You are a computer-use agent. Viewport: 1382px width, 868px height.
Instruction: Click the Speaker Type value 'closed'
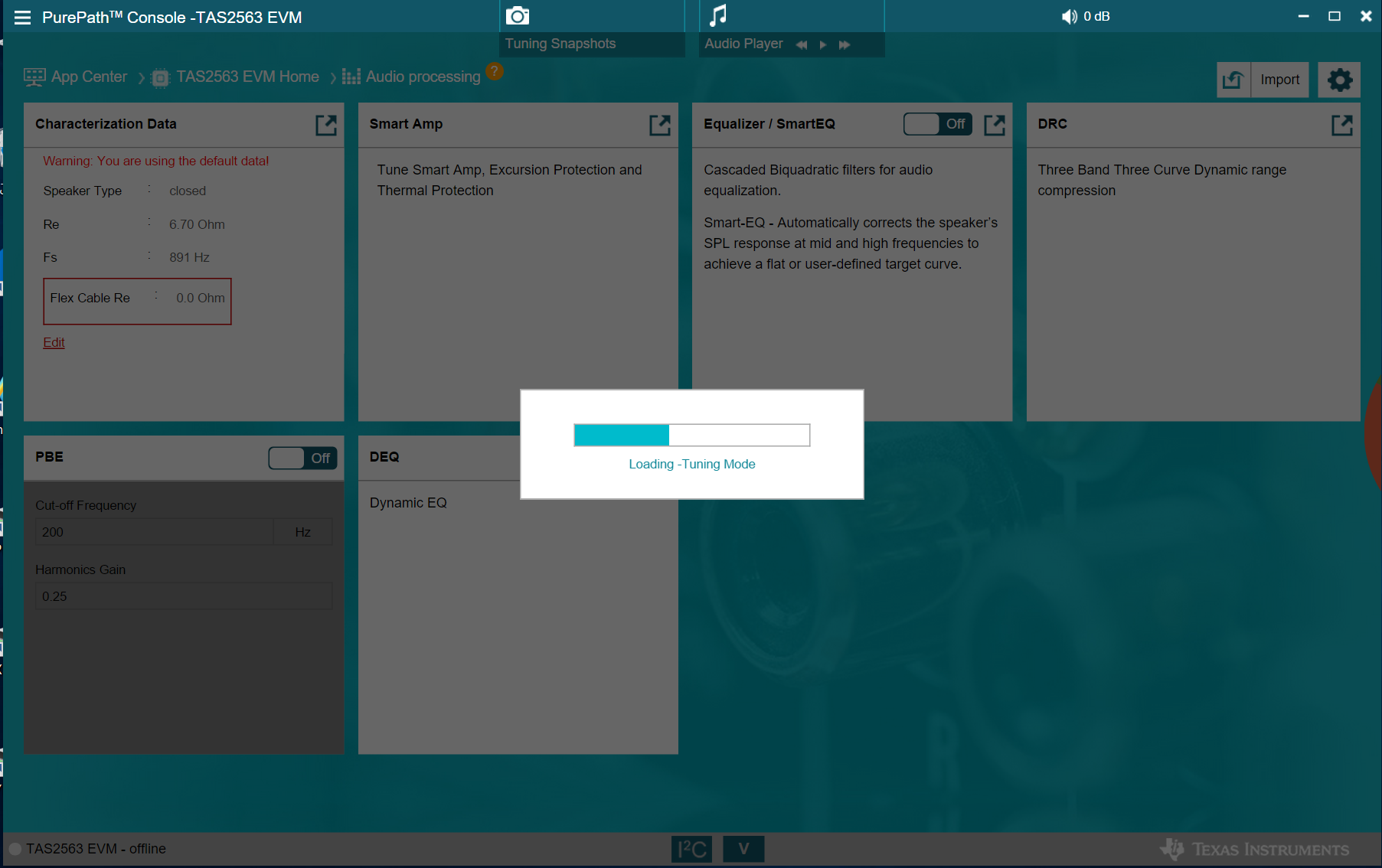click(x=188, y=191)
